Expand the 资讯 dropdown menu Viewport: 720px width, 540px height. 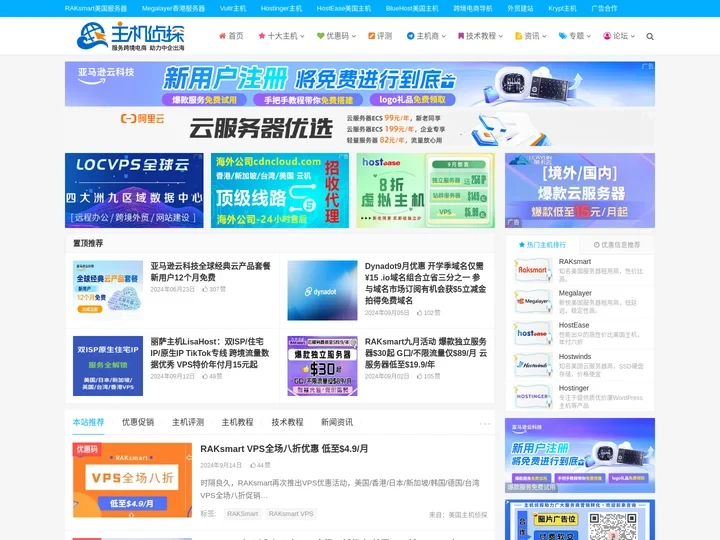544,36
